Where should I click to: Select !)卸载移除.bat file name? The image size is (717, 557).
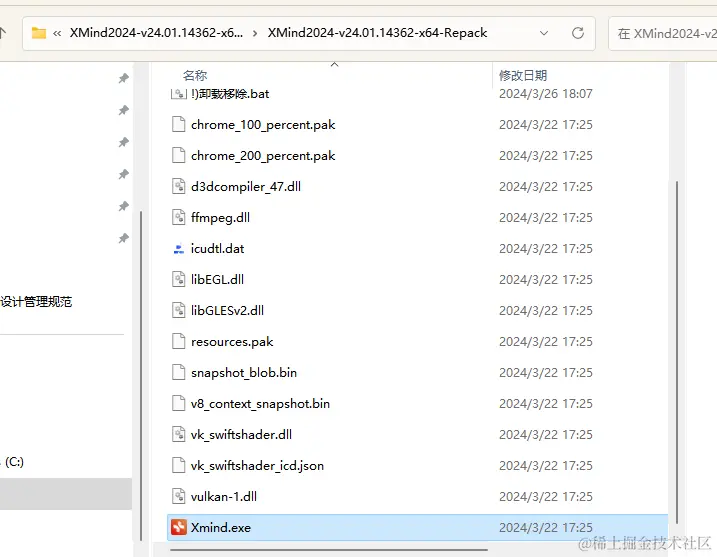pos(230,94)
